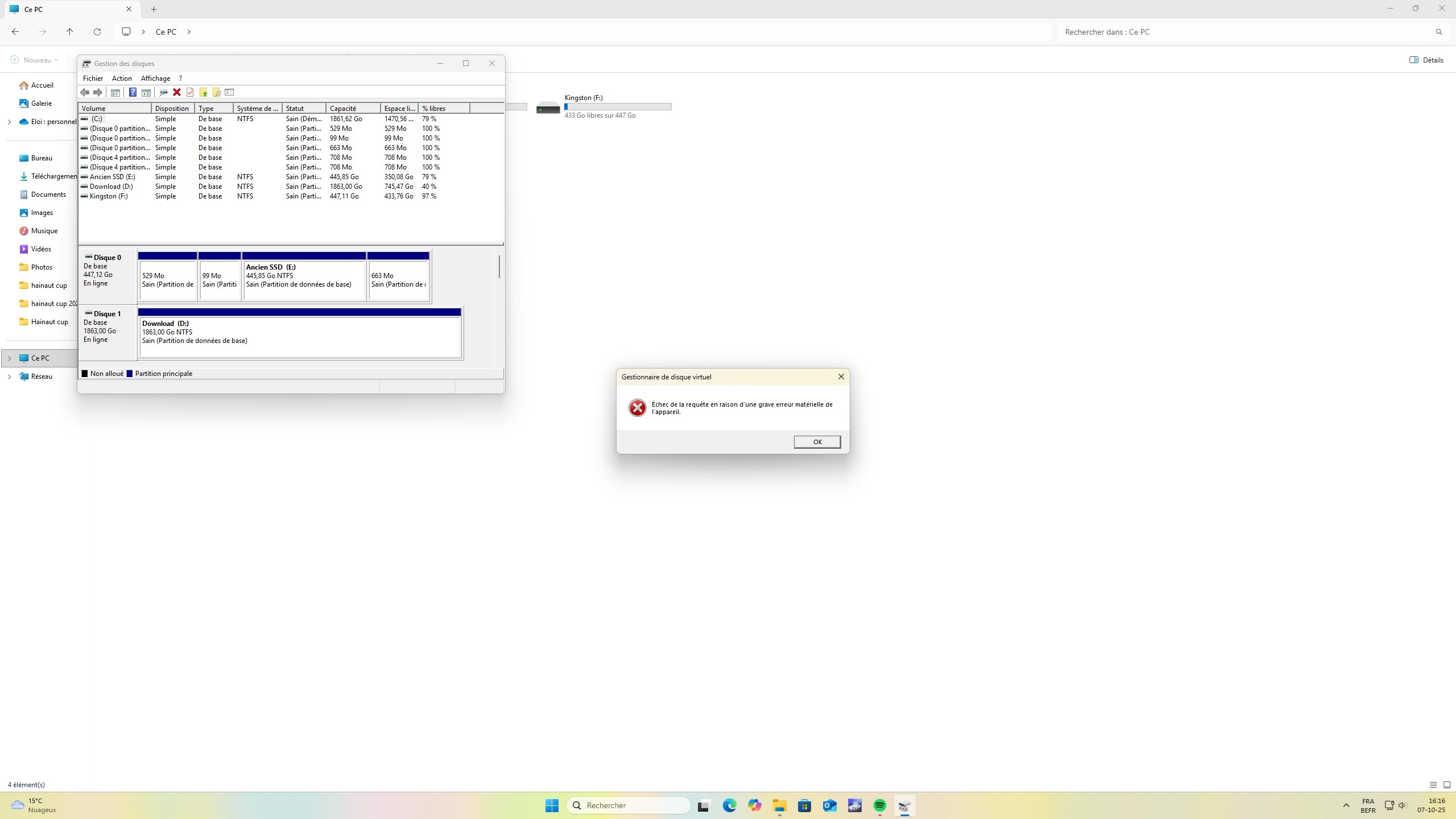This screenshot has width=1456, height=819.
Task: Click the Détails pane button
Action: (1426, 60)
